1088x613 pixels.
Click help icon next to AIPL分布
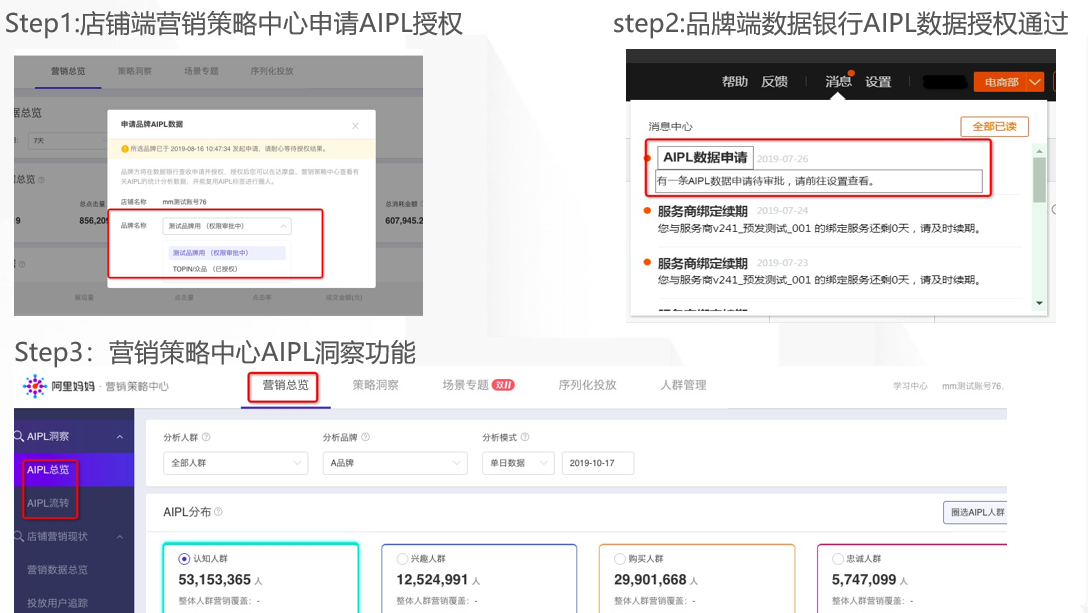point(219,512)
